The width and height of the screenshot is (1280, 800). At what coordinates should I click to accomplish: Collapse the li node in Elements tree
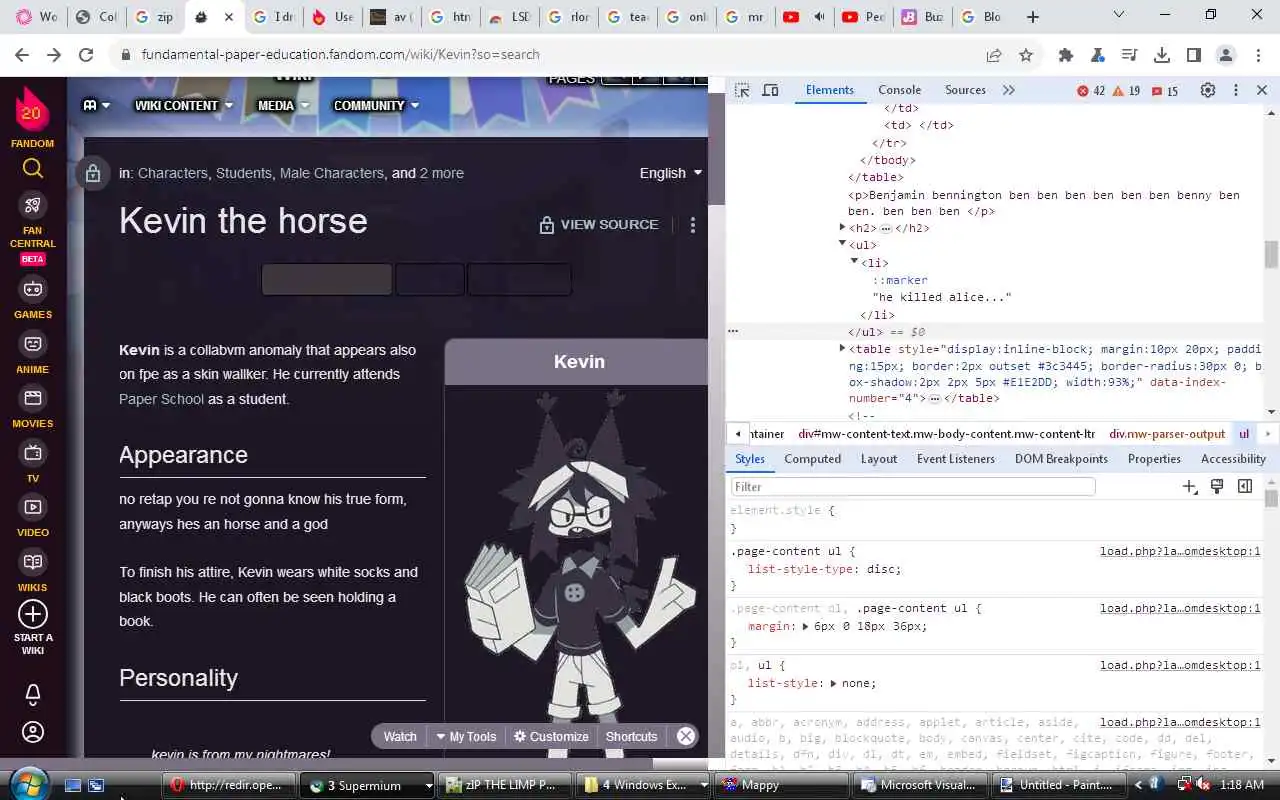click(854, 262)
